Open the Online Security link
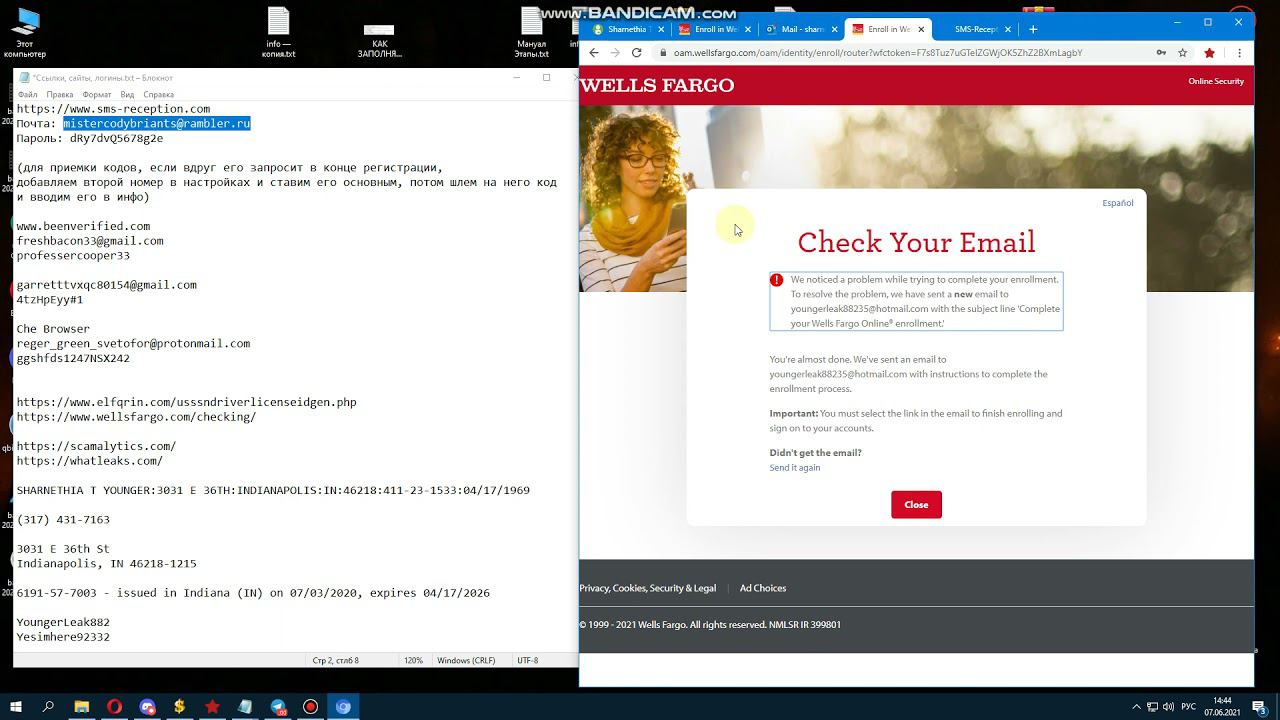 coord(1215,81)
